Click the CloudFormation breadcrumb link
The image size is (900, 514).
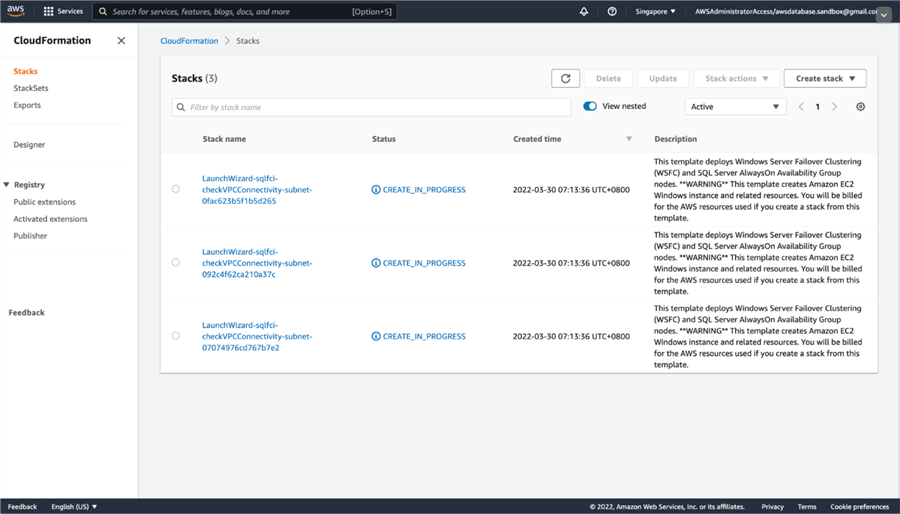[x=189, y=41]
